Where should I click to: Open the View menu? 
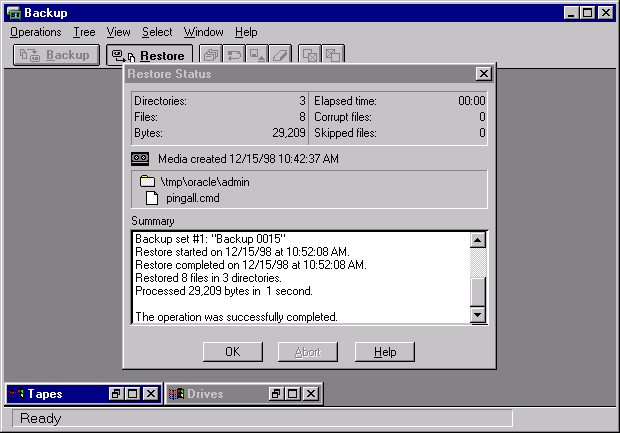[x=118, y=32]
